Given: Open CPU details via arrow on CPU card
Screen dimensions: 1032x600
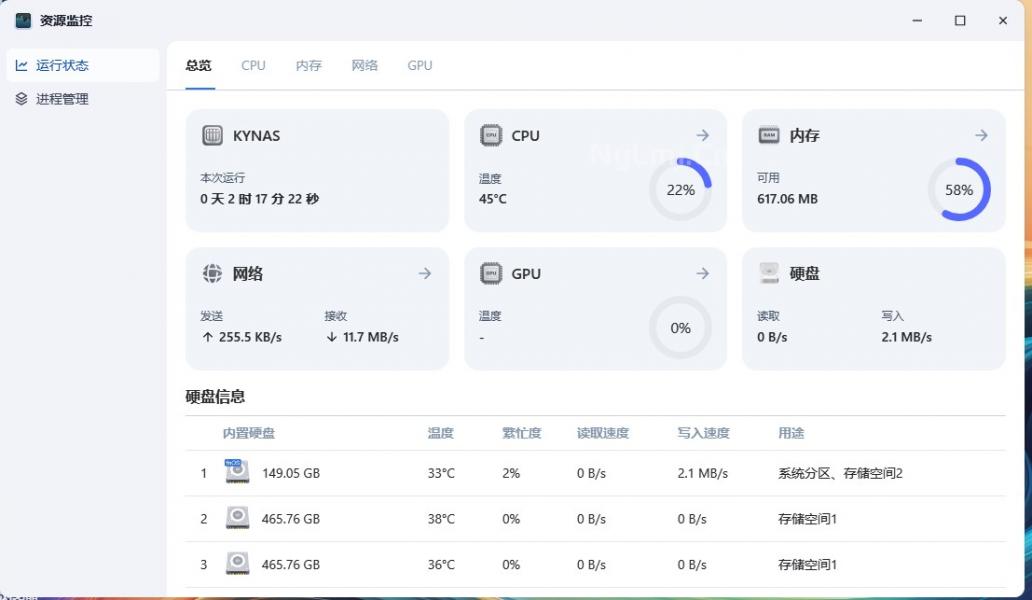Looking at the screenshot, I should pos(703,135).
